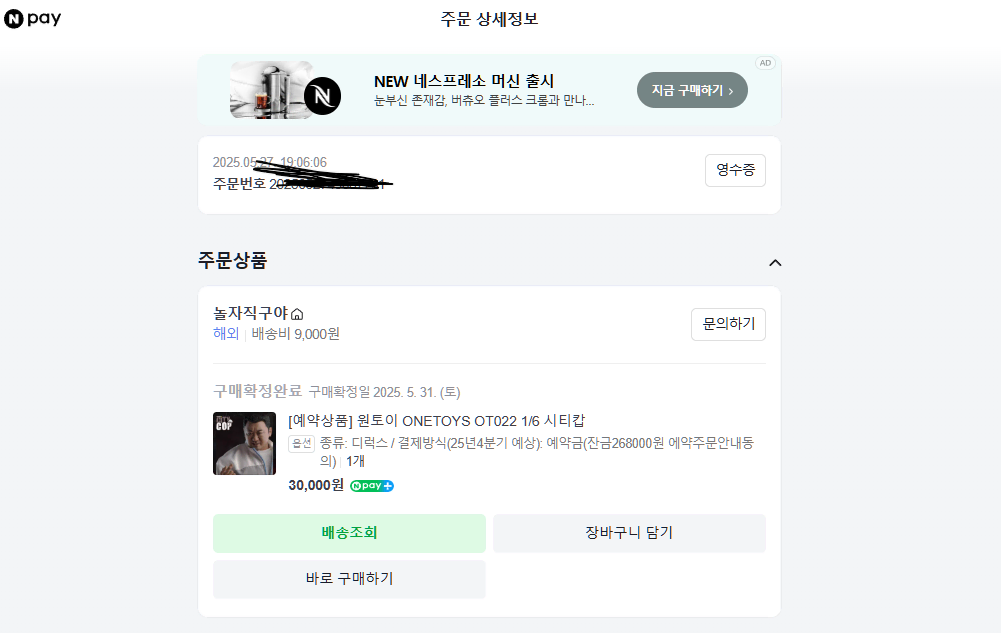
Task: Click the 문의하기 inquiry button
Action: point(728,324)
